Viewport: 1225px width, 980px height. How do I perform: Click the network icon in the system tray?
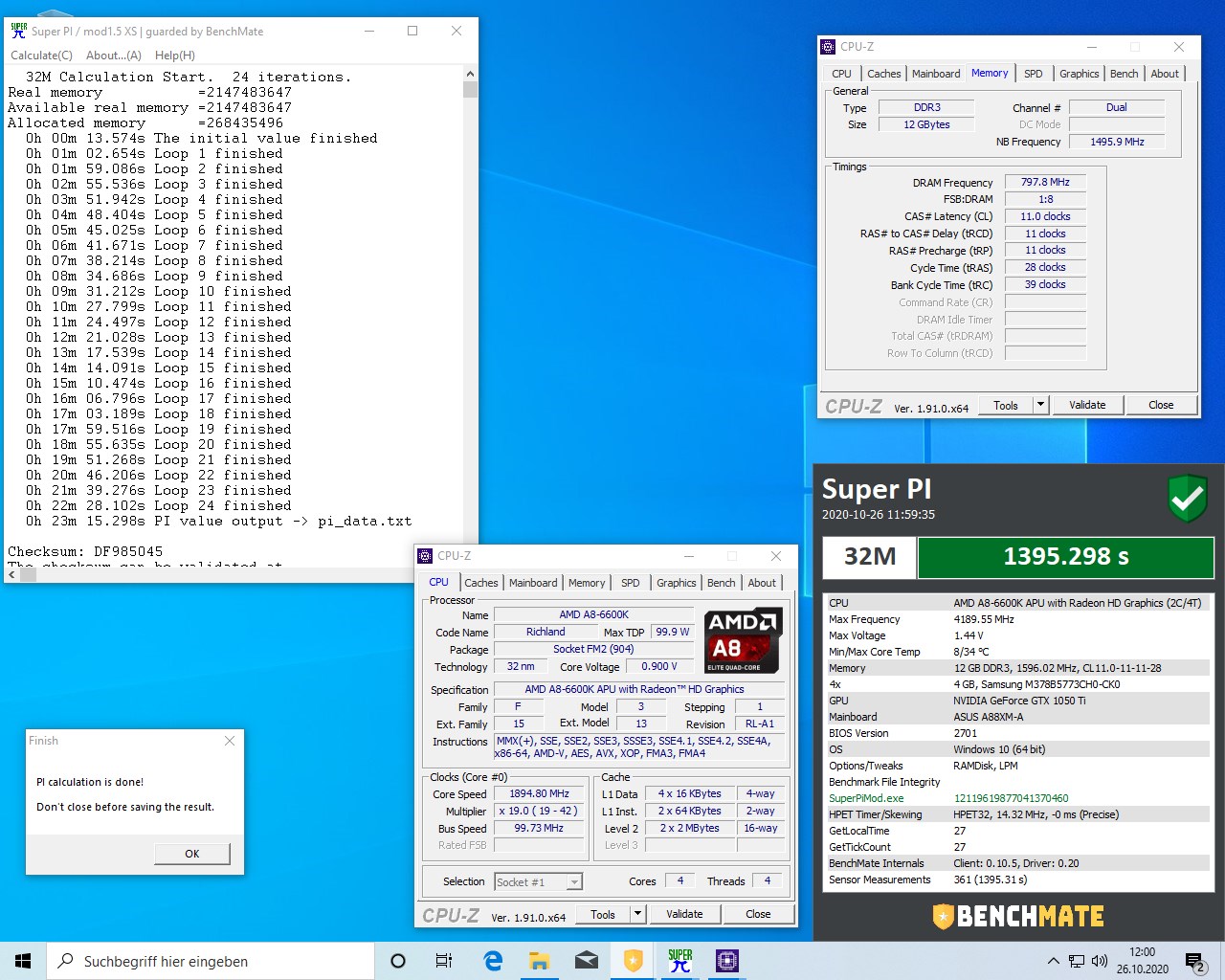tap(1077, 961)
